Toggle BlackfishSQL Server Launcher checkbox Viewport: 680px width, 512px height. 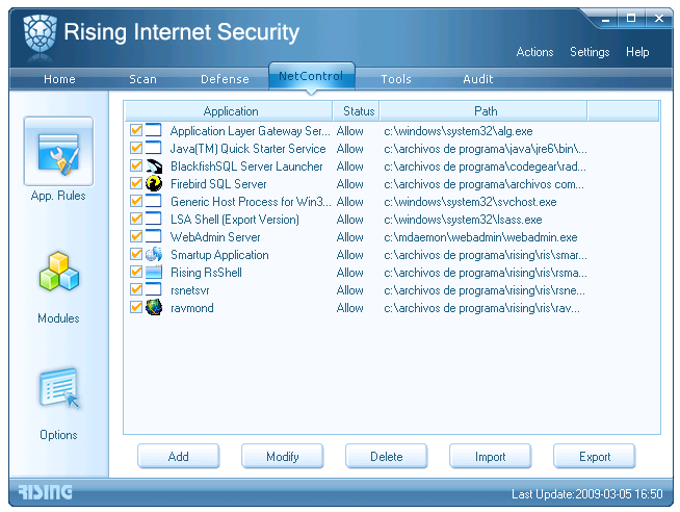pyautogui.click(x=136, y=166)
